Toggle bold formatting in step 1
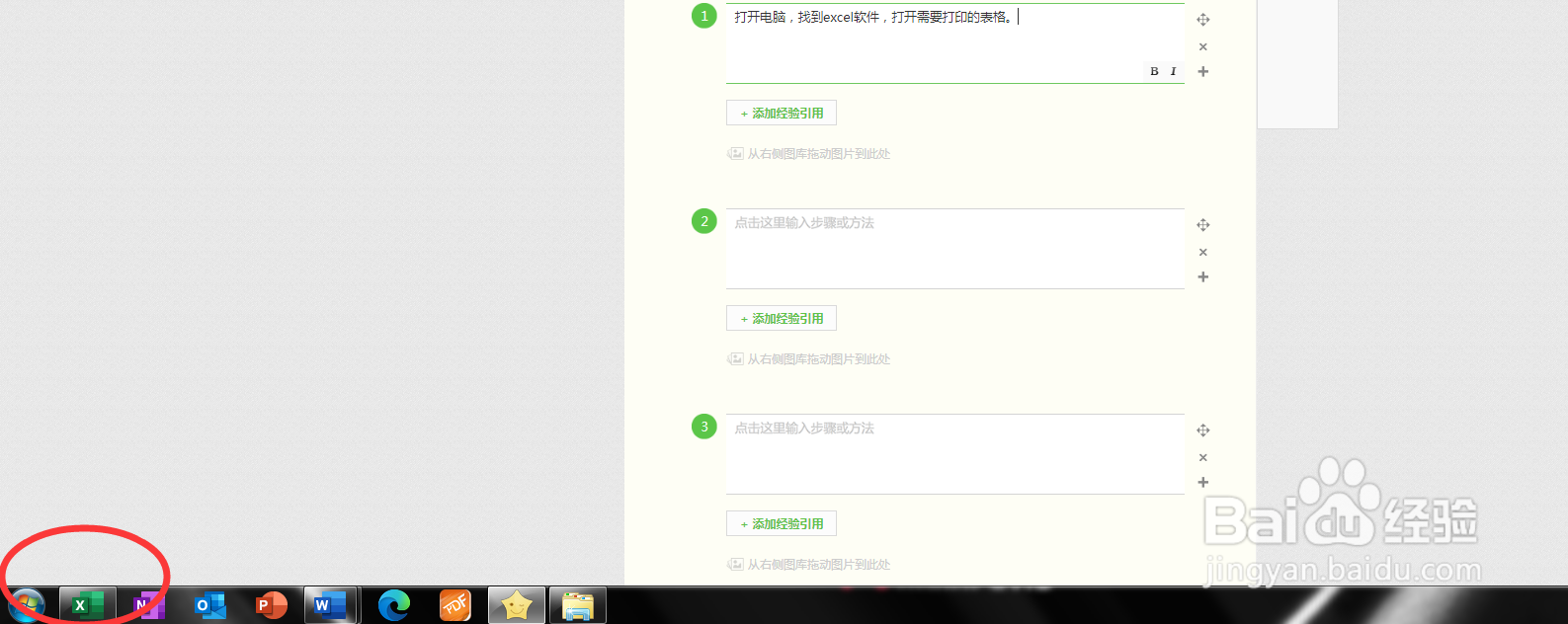The width and height of the screenshot is (1568, 624). 1154,71
